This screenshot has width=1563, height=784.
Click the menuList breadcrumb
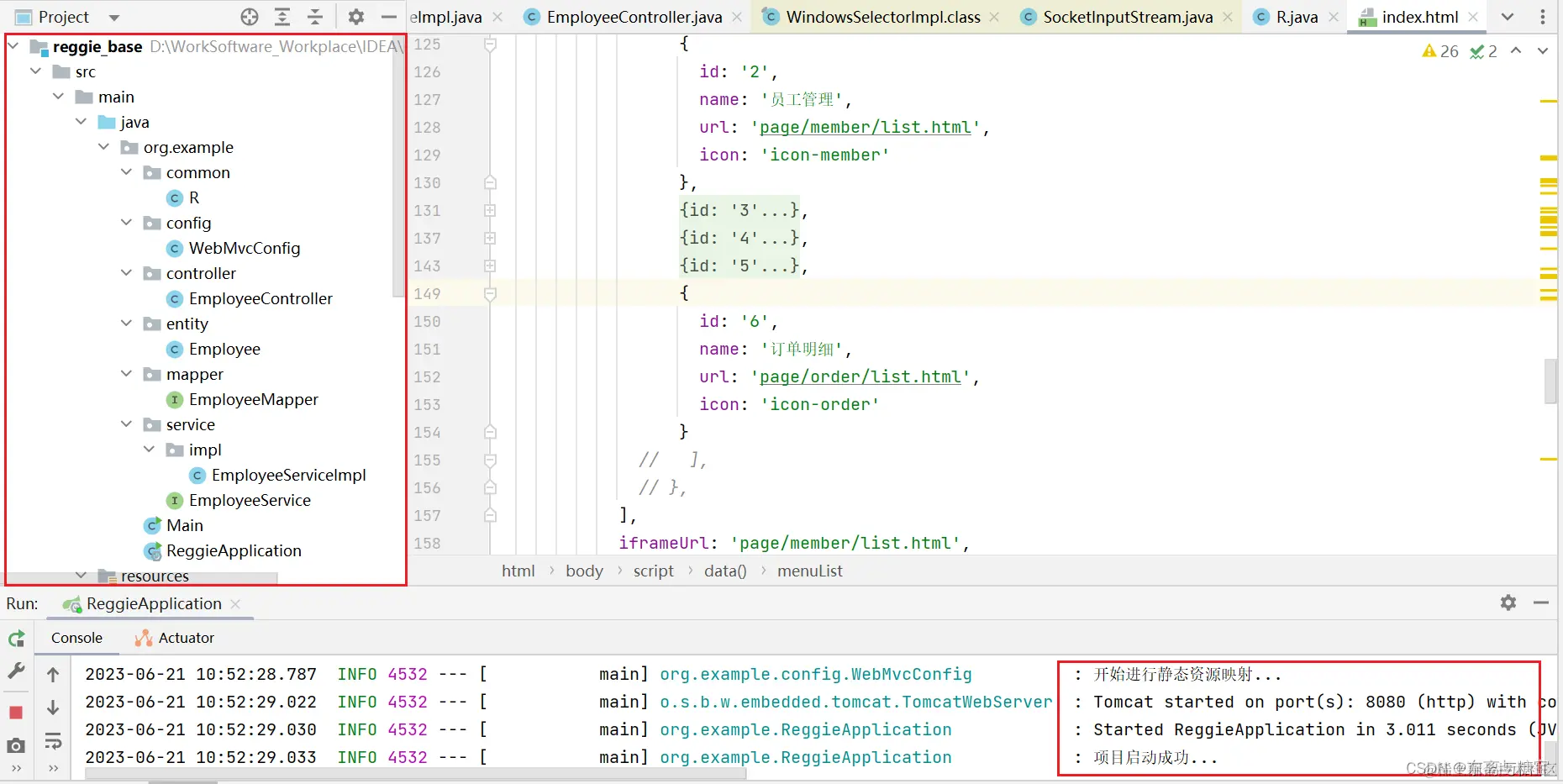point(809,571)
